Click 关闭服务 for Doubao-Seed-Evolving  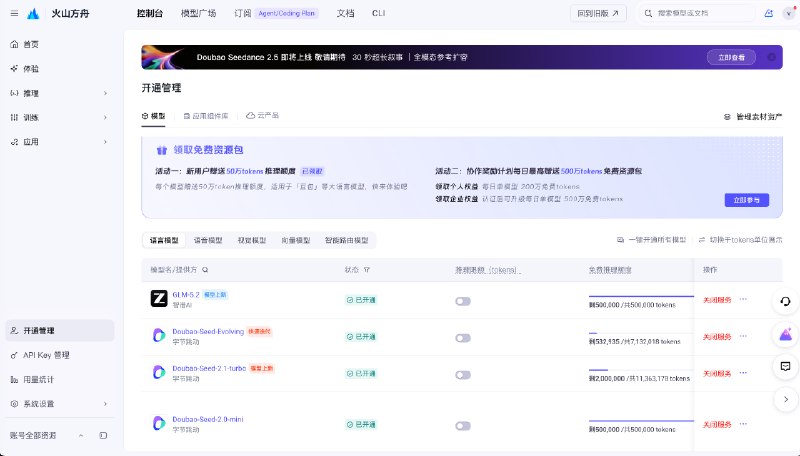[717, 337]
